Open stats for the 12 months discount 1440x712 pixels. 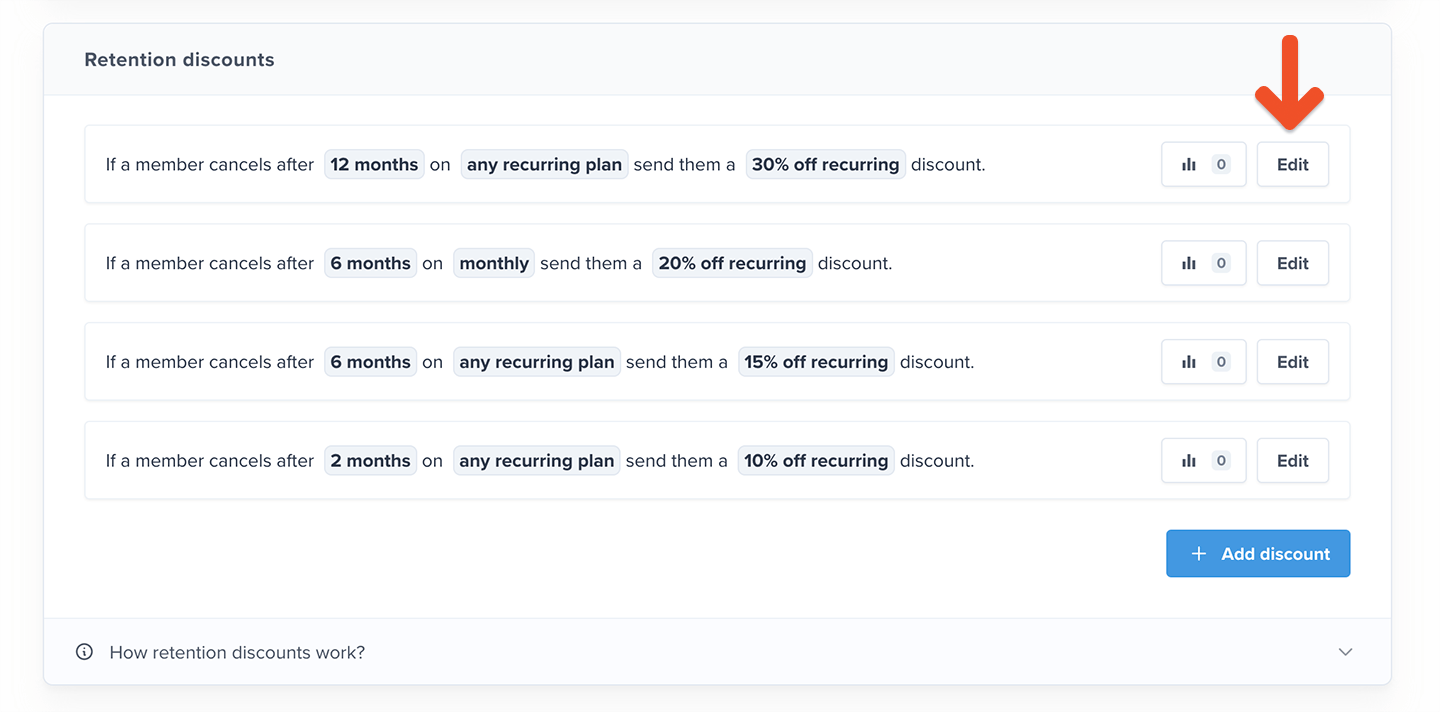1203,165
